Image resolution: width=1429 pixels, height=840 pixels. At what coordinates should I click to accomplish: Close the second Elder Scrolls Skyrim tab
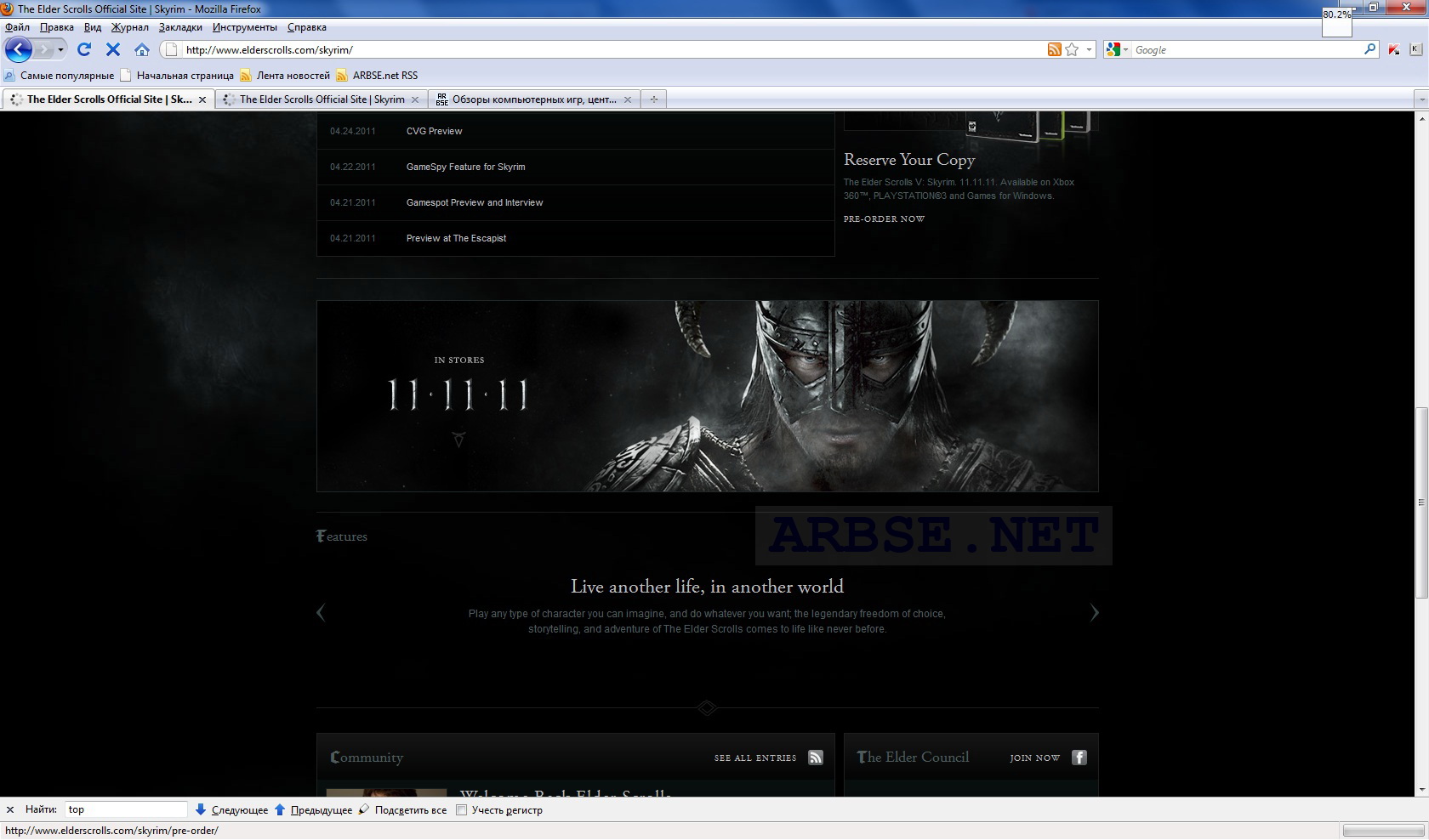tap(415, 99)
